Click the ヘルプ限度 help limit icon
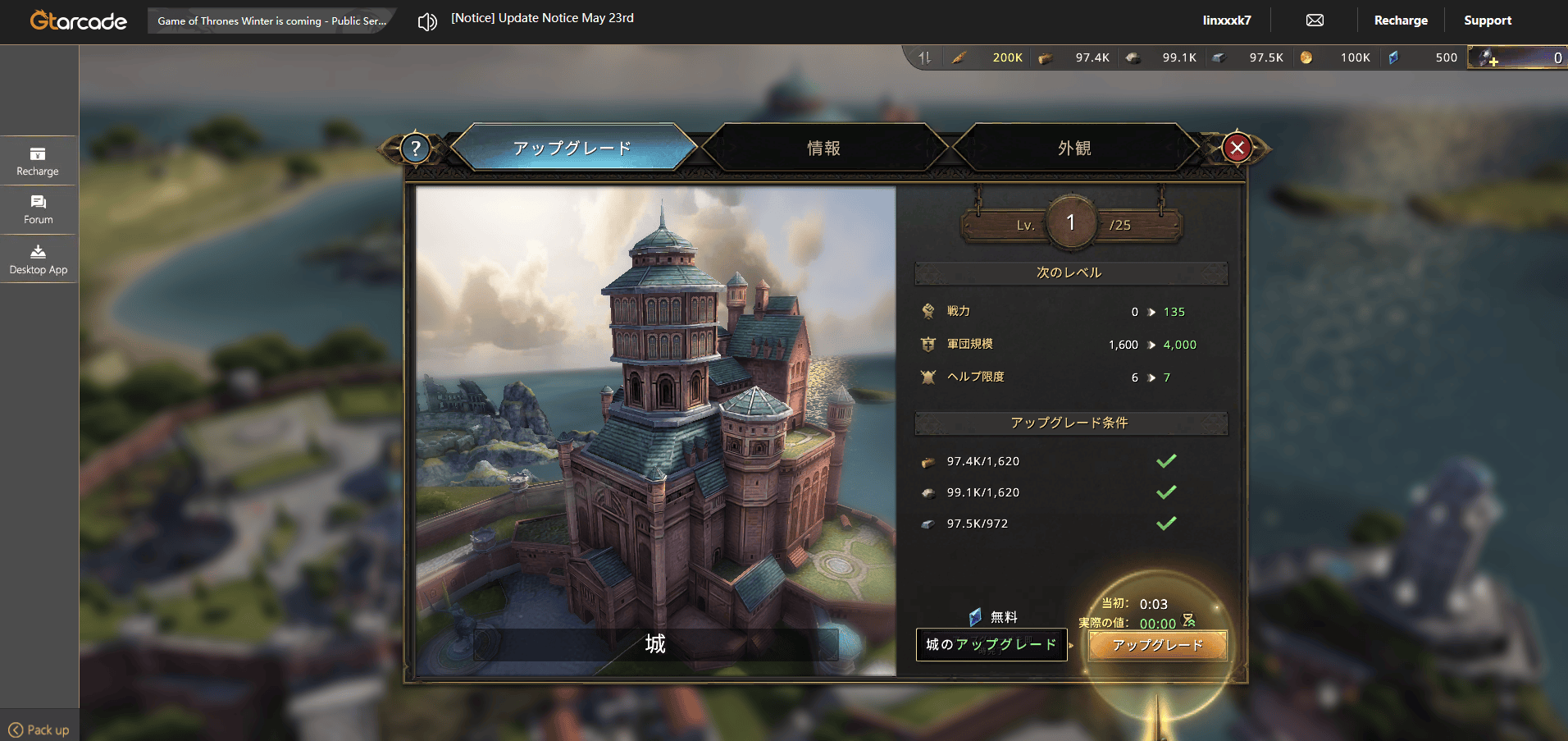The height and width of the screenshot is (741, 1568). (928, 377)
